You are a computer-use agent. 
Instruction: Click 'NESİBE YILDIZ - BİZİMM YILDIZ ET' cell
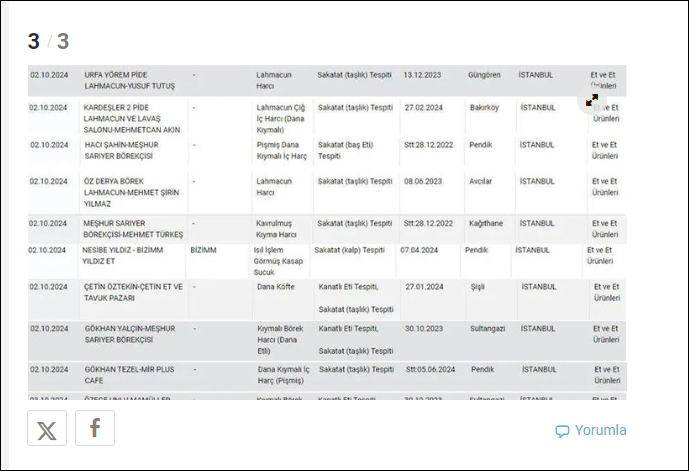(x=123, y=255)
